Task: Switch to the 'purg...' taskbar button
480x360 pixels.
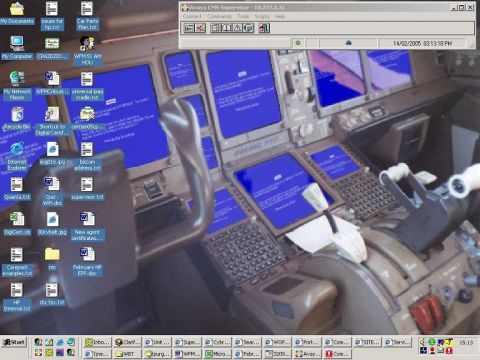Action: tap(157, 354)
